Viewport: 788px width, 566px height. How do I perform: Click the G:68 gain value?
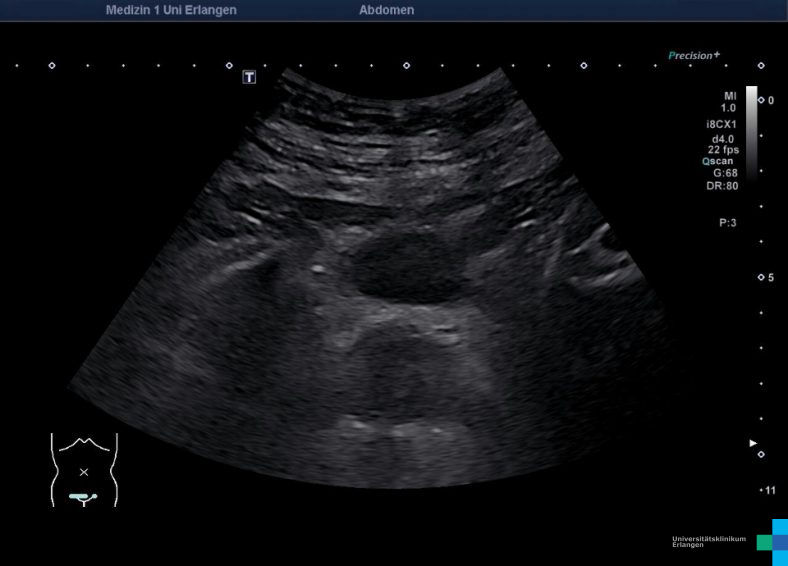(x=724, y=173)
